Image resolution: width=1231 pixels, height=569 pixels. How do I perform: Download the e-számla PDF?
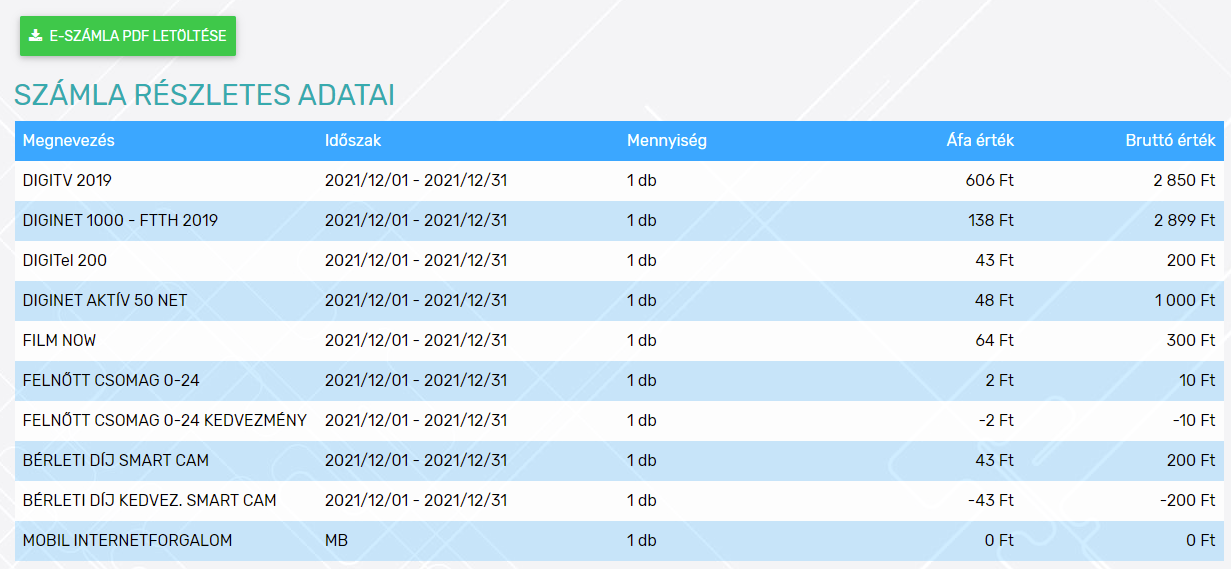[x=128, y=36]
